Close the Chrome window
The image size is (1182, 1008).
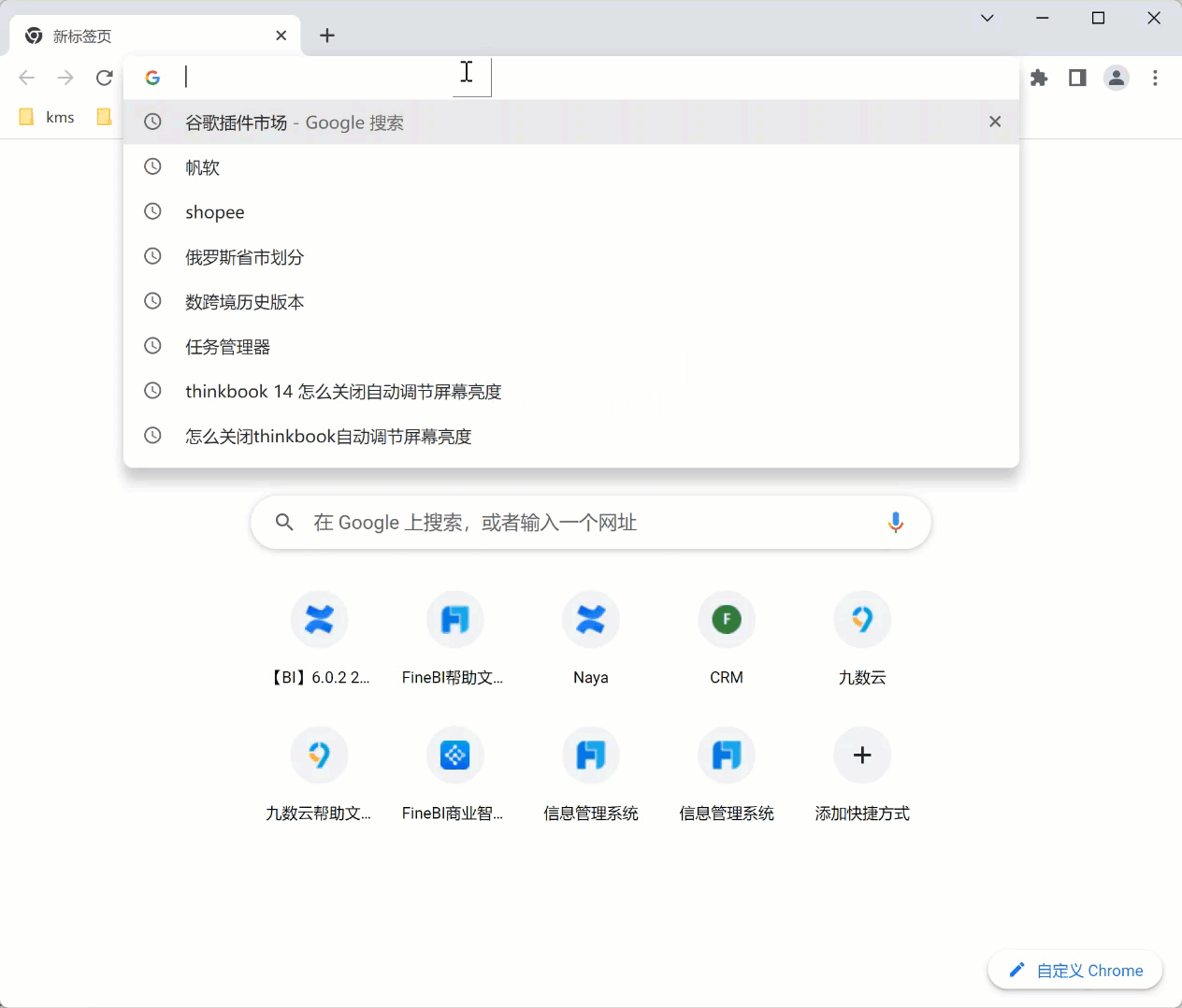1154,18
